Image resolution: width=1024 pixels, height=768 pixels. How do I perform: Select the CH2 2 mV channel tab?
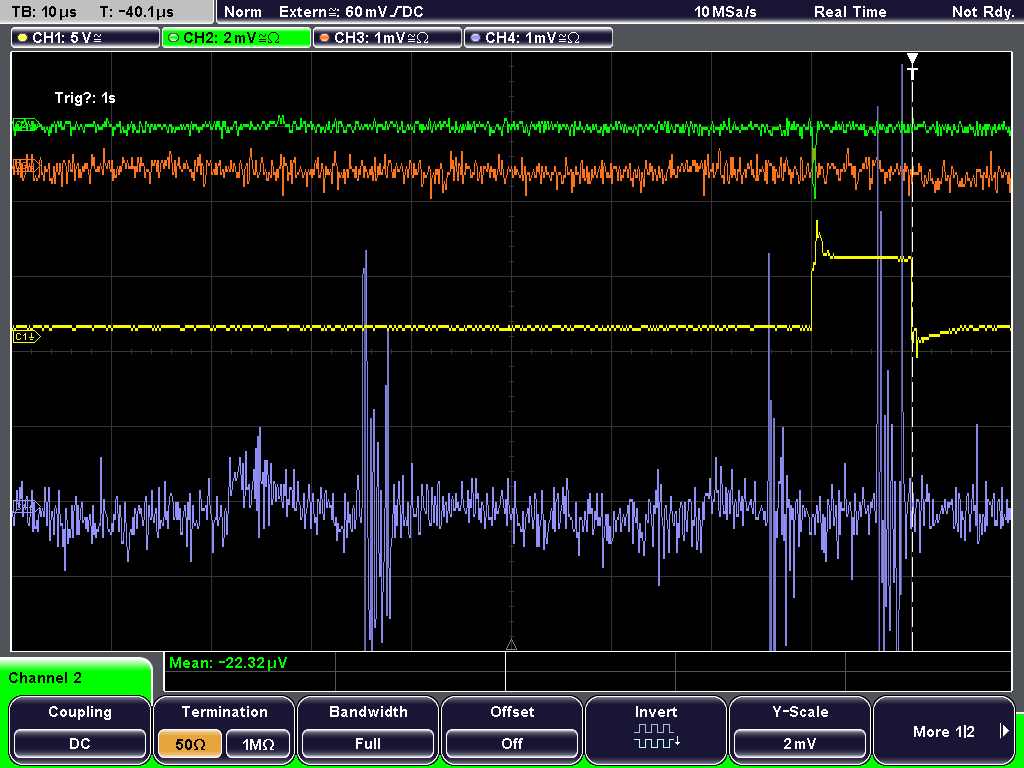tap(236, 38)
